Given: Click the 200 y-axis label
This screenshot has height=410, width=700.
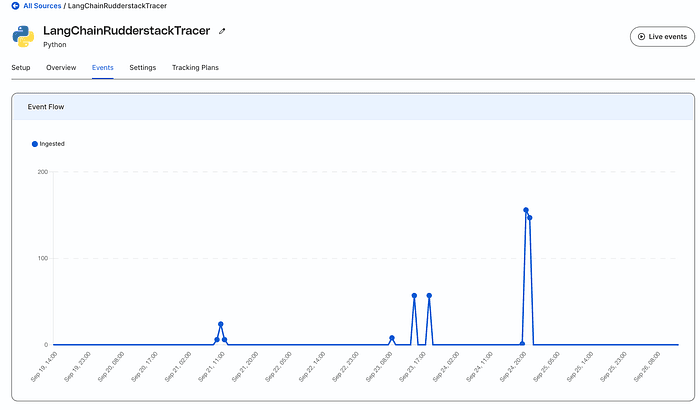Looking at the screenshot, I should pyautogui.click(x=43, y=172).
